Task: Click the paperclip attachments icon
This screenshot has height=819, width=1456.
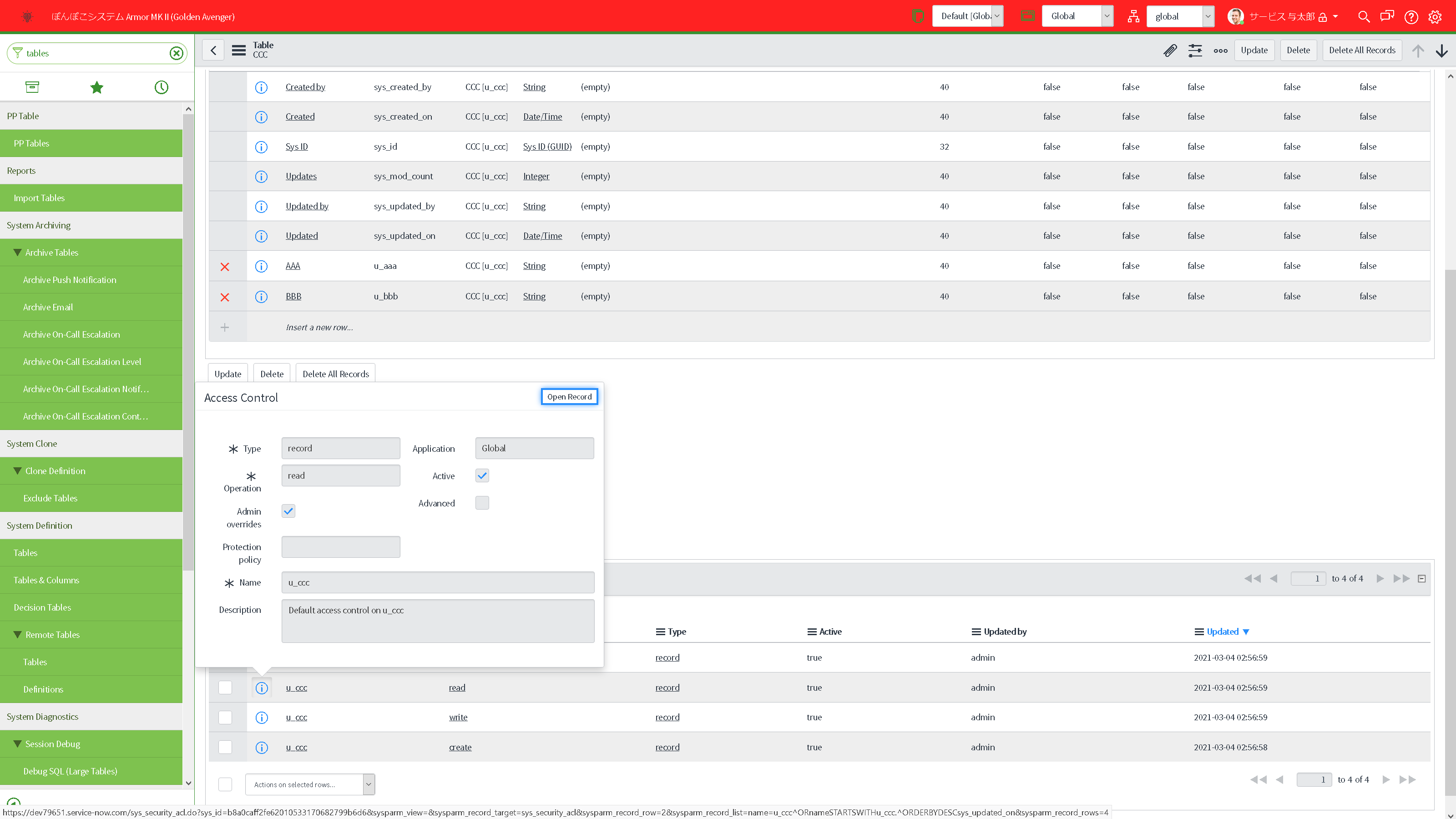Action: pos(1170,51)
